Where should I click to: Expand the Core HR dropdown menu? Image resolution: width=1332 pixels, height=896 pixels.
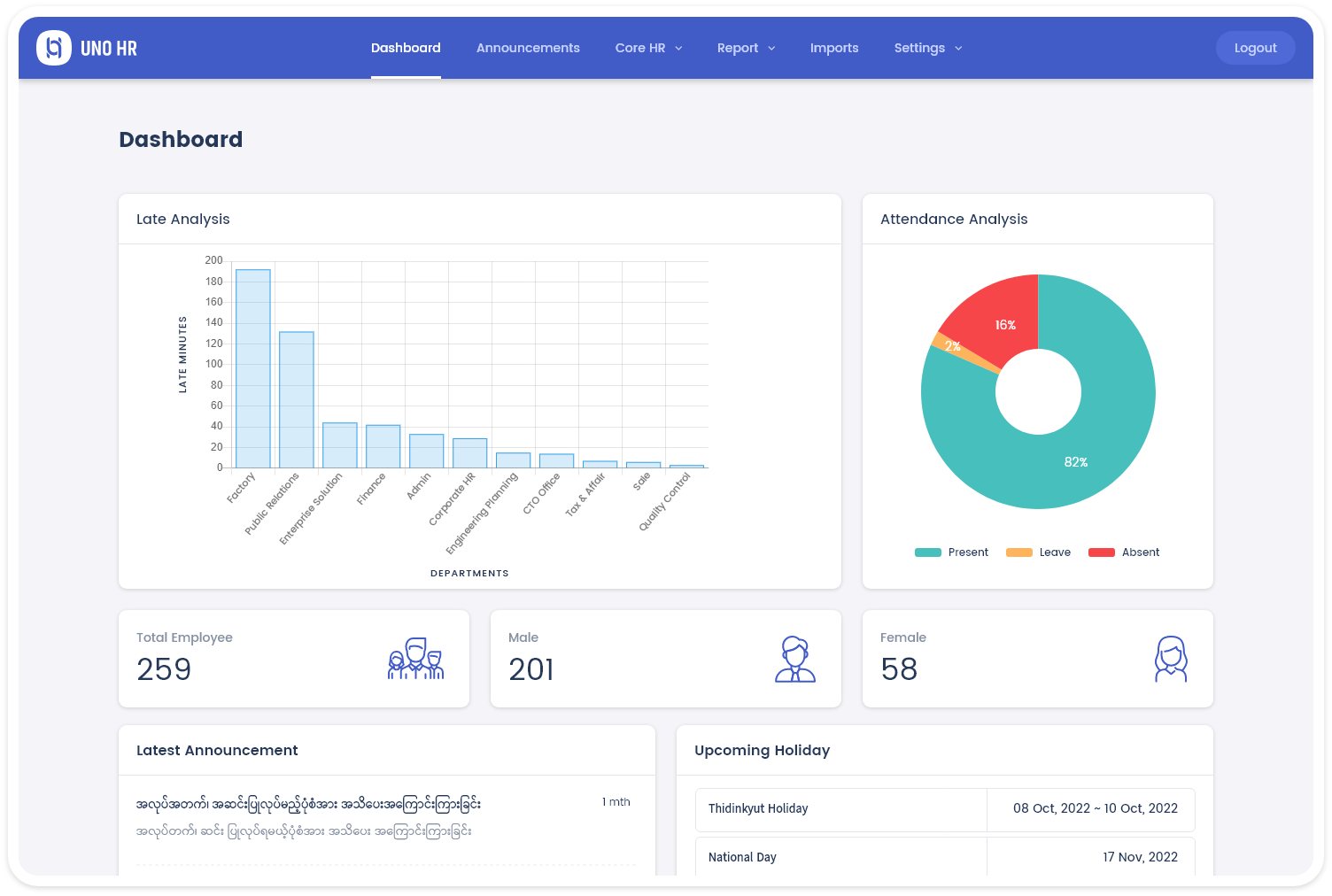coord(648,48)
